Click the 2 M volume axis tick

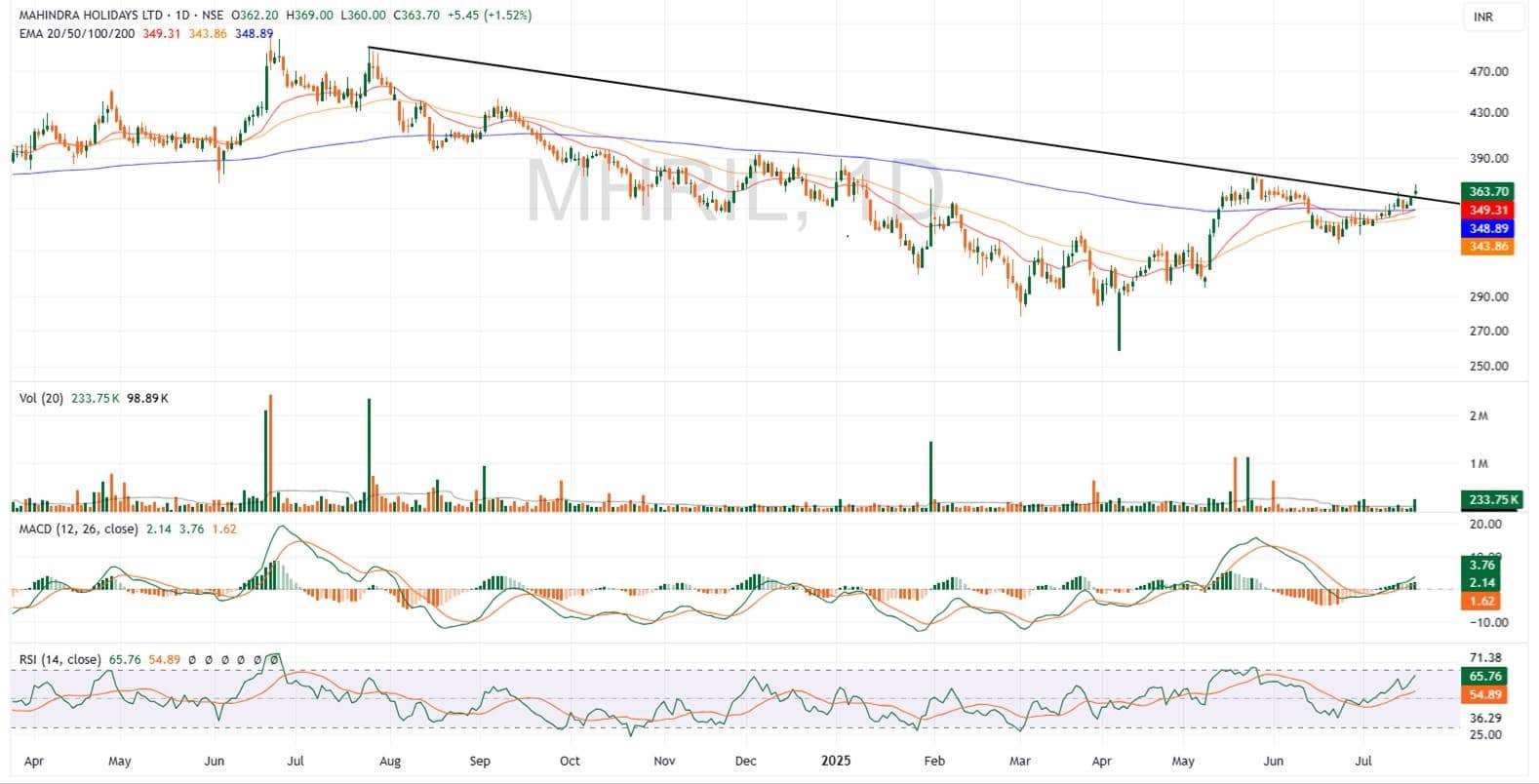[x=1479, y=416]
